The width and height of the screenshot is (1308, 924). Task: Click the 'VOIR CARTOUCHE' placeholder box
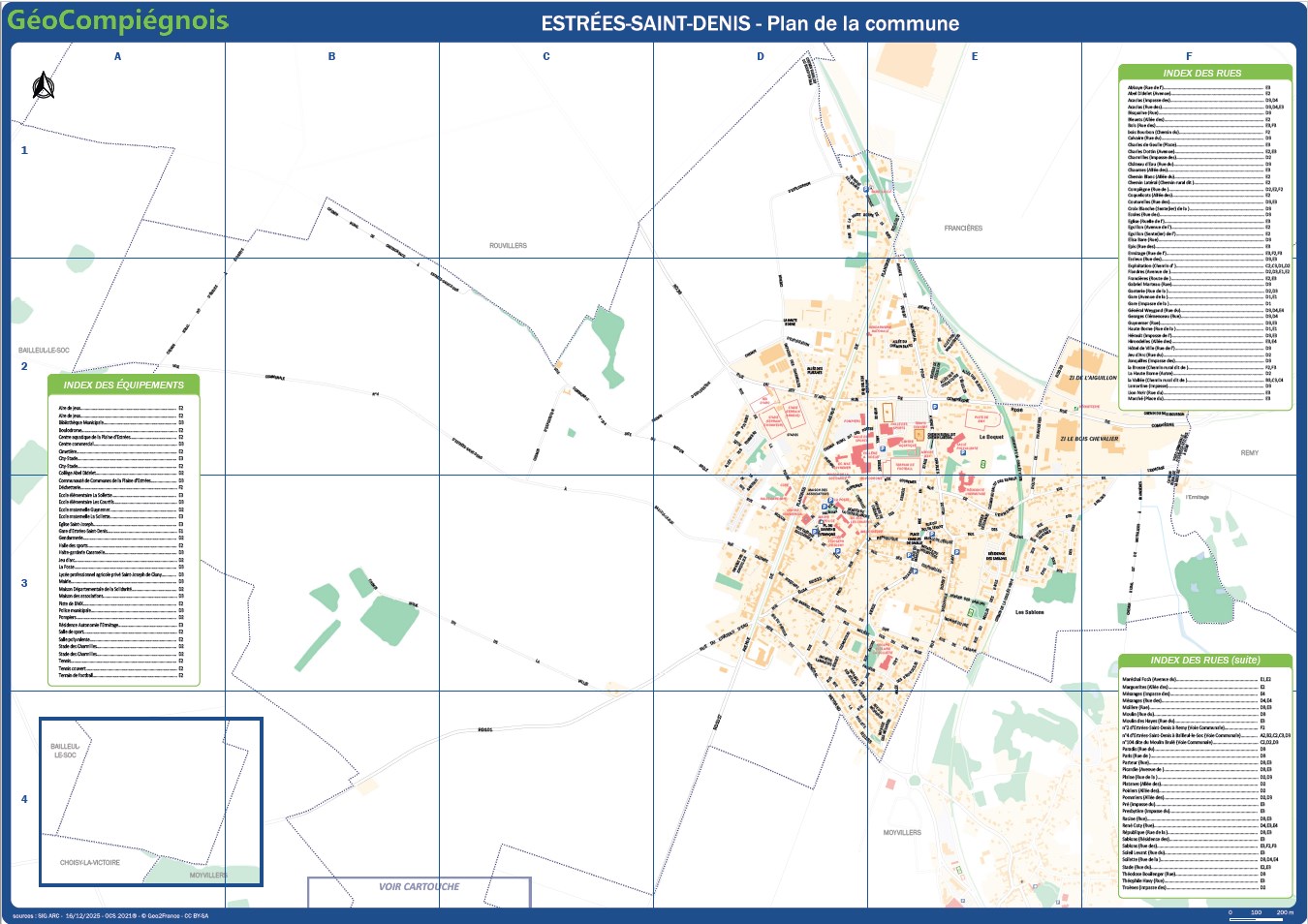pos(420,884)
